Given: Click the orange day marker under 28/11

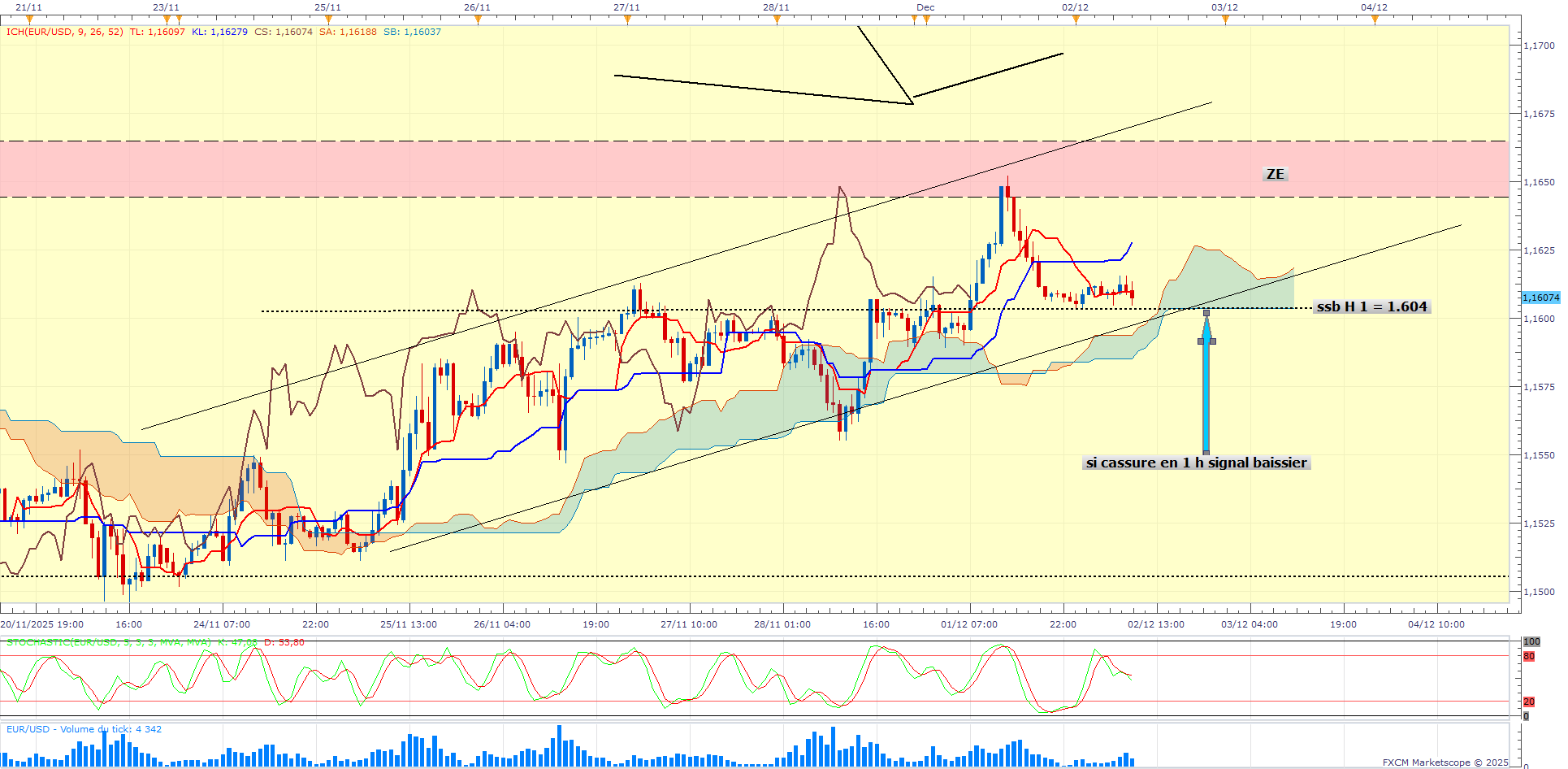Looking at the screenshot, I should (x=777, y=20).
